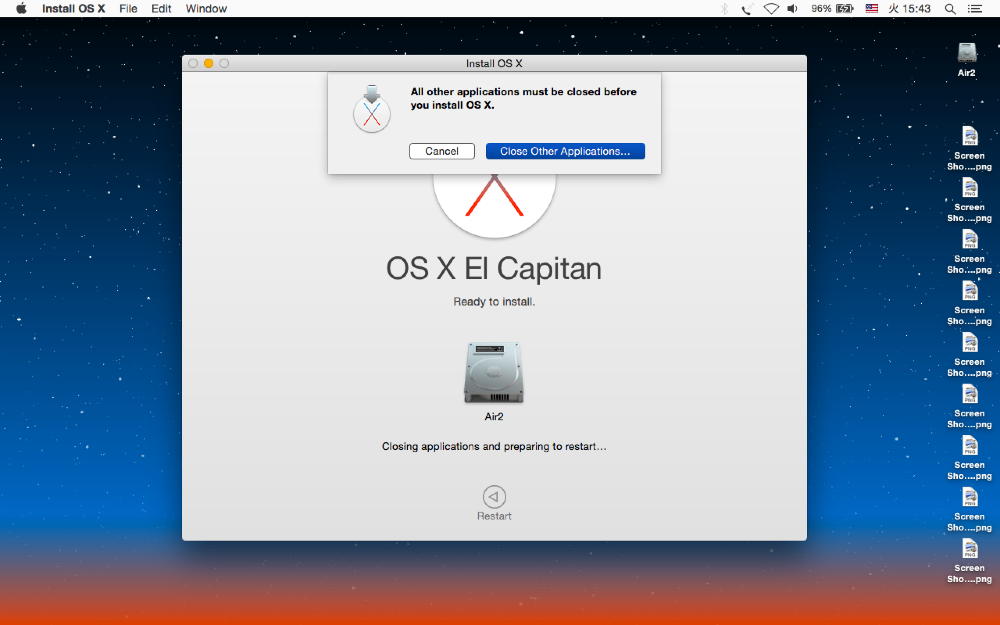
Task: Click the battery 96% indicator
Action: click(832, 8)
